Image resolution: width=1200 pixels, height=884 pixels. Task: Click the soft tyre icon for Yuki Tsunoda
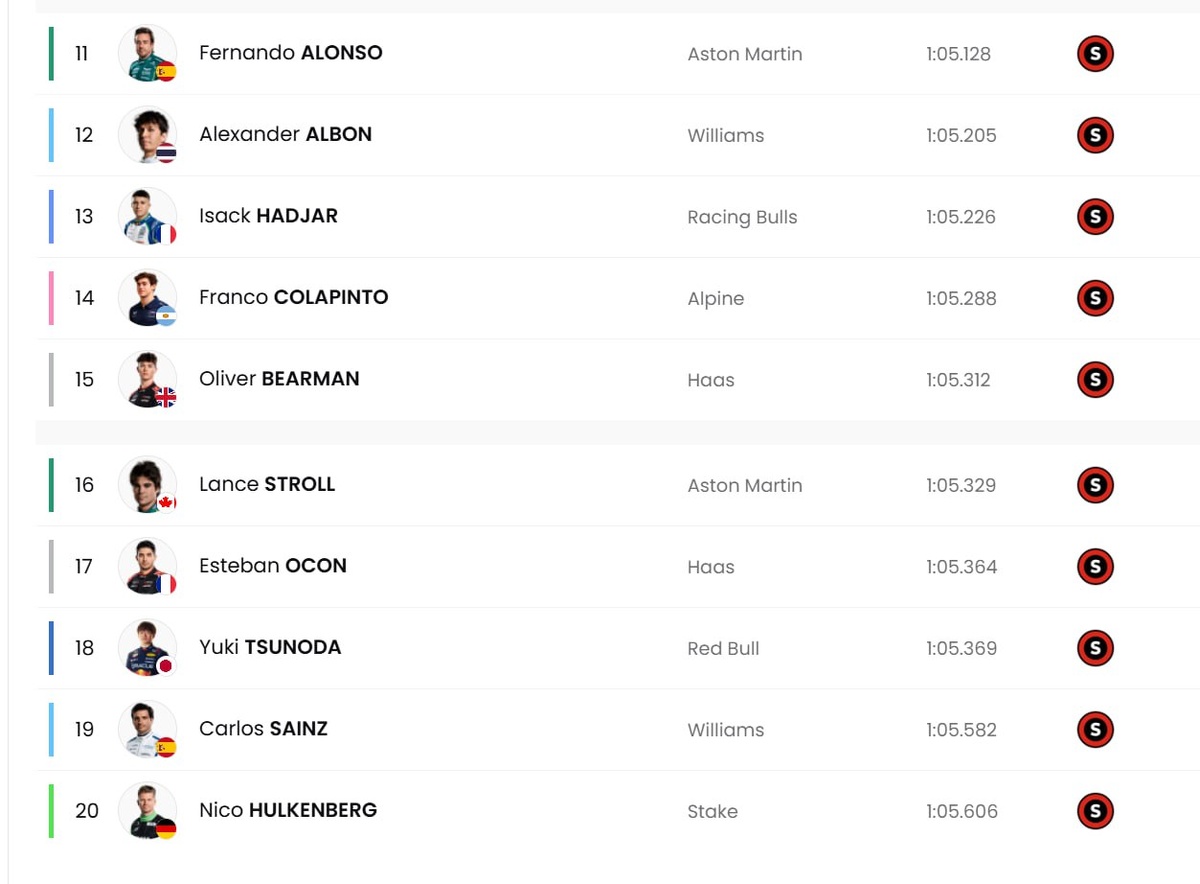[x=1095, y=648]
